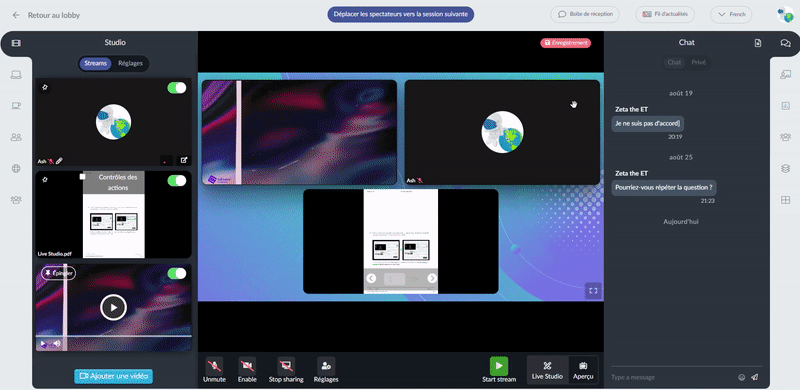
Task: Open the two-people icon in left sidebar
Action: (x=16, y=137)
